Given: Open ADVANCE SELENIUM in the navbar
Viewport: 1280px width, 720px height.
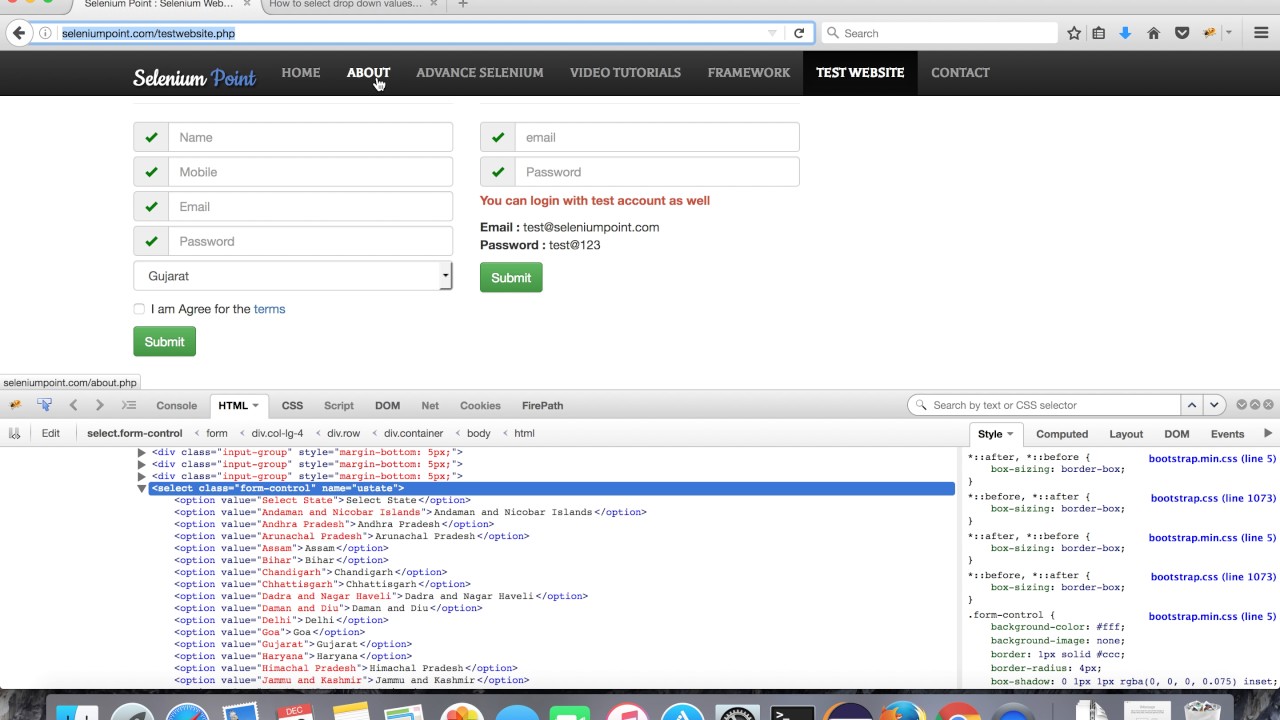Looking at the screenshot, I should point(480,73).
